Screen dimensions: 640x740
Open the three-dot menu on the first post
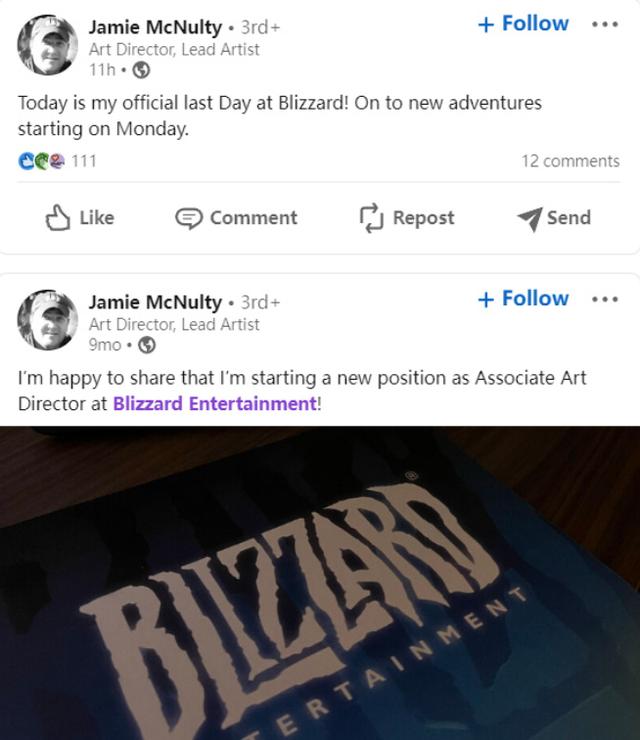click(x=605, y=24)
